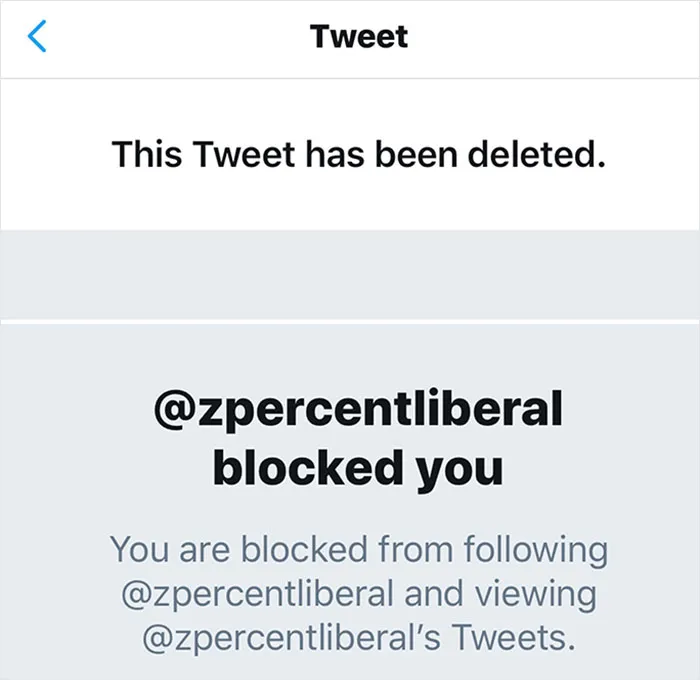Tap the word 'blocked' in gray description

pos(304,549)
